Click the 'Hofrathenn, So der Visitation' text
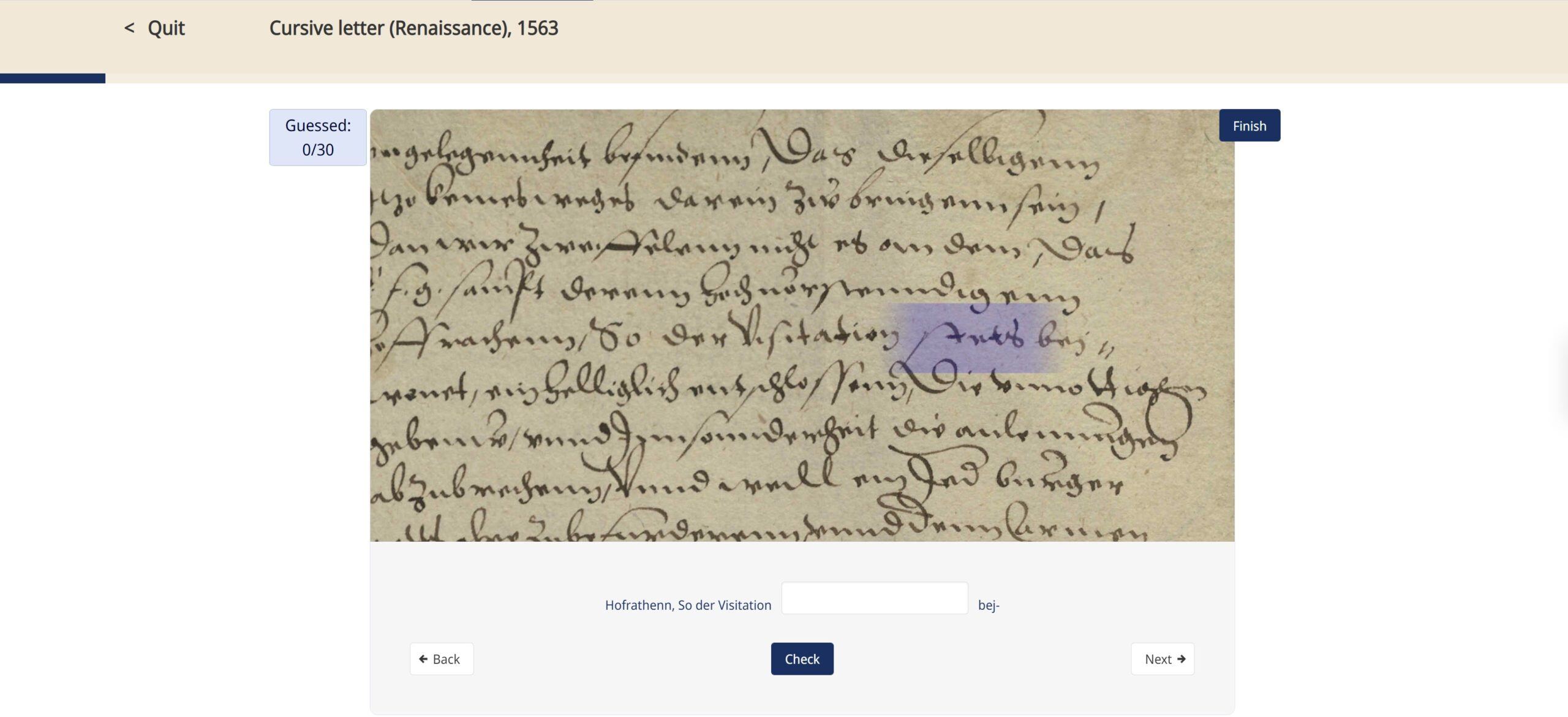1568x717 pixels. coord(688,605)
